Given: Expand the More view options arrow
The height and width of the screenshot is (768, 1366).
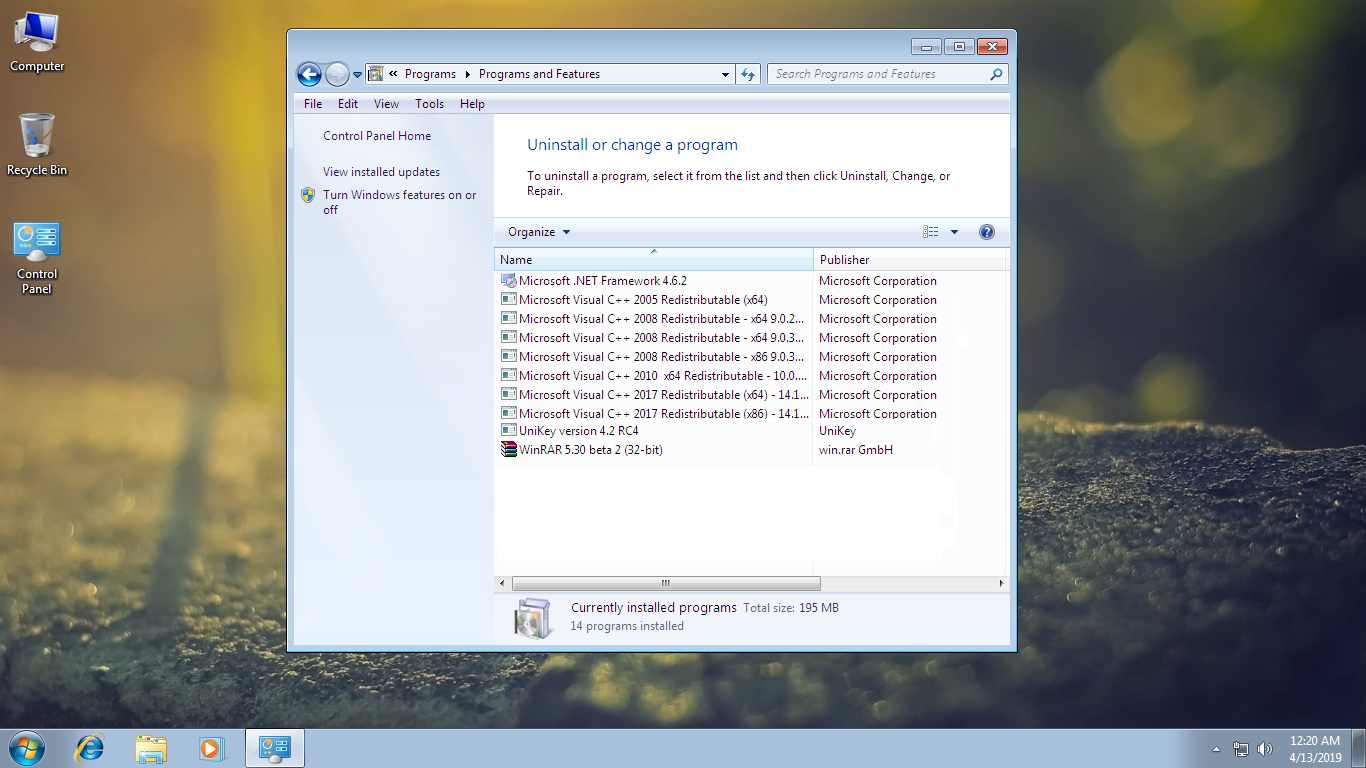Looking at the screenshot, I should click(x=954, y=232).
